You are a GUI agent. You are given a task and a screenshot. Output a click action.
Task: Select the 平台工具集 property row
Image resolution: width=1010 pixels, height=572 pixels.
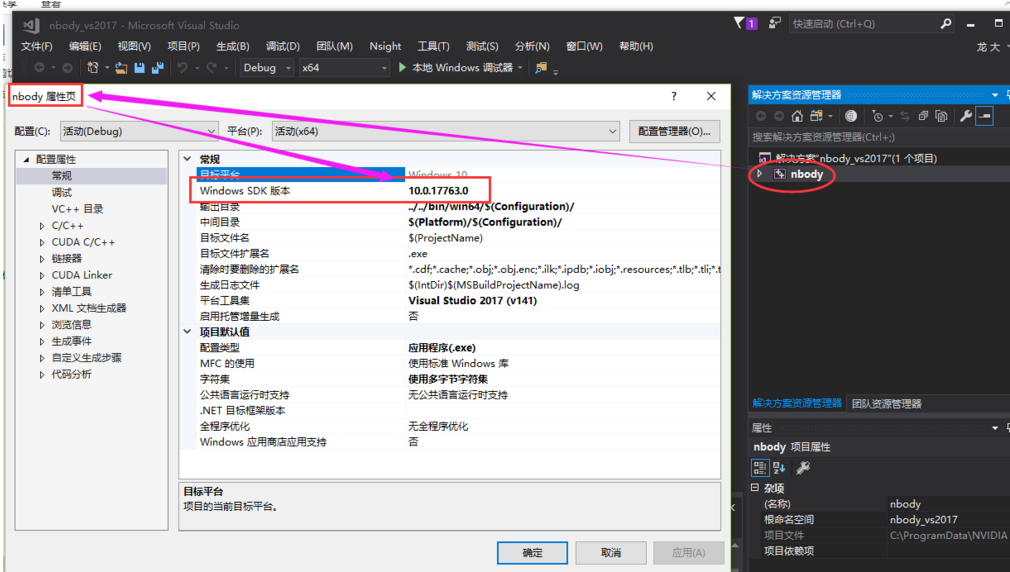pyautogui.click(x=458, y=301)
